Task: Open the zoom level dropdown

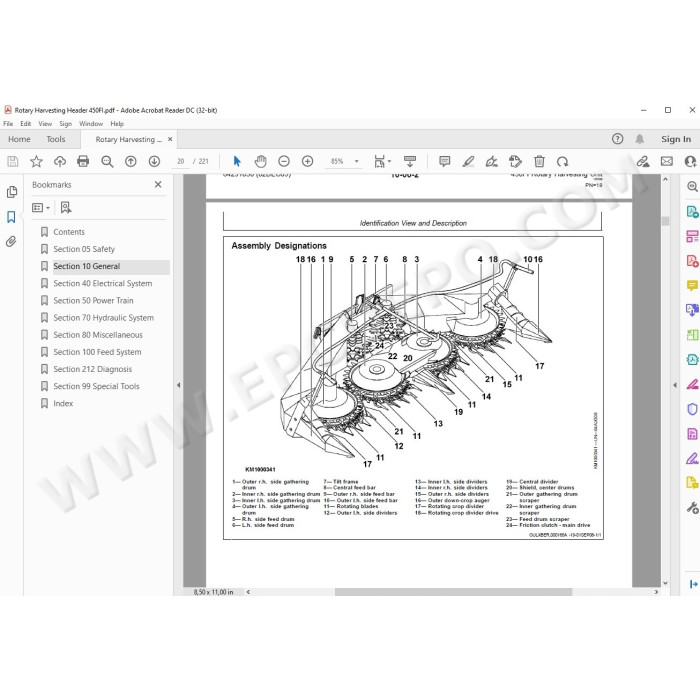Action: (357, 161)
